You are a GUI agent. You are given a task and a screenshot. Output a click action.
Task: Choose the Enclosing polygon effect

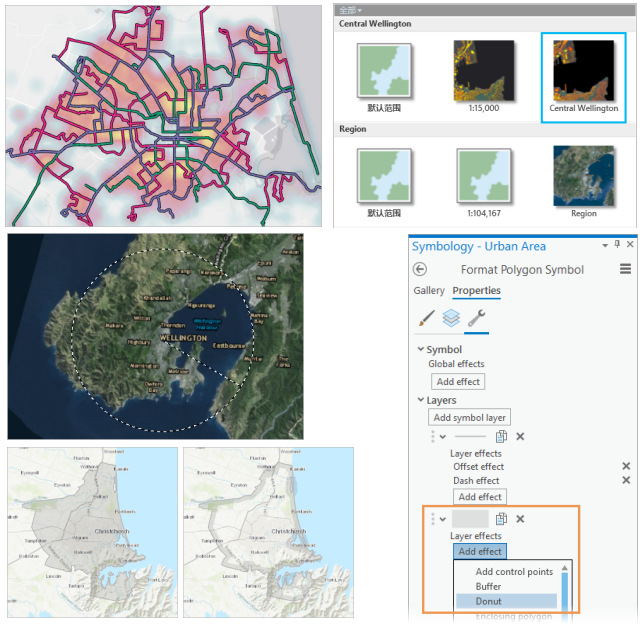(513, 616)
